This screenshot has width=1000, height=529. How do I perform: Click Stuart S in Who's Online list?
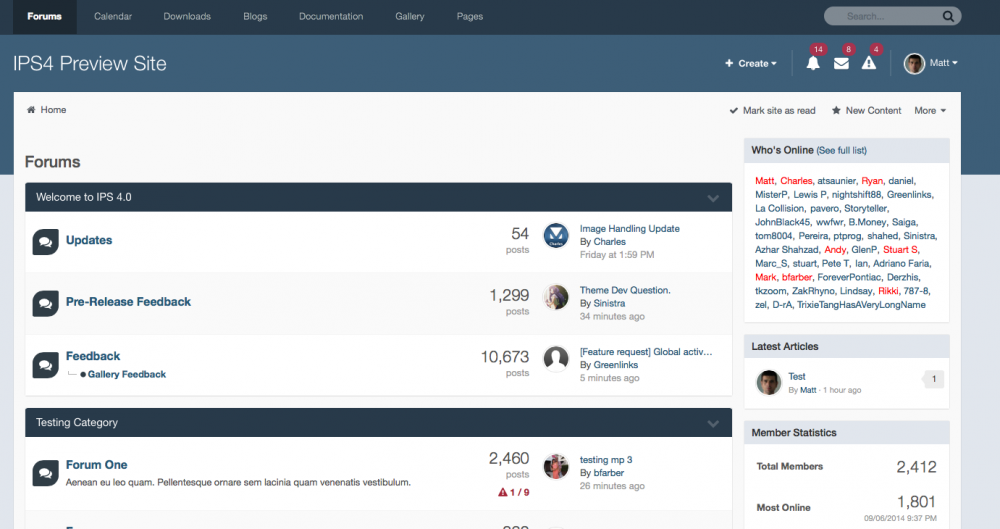(x=900, y=250)
